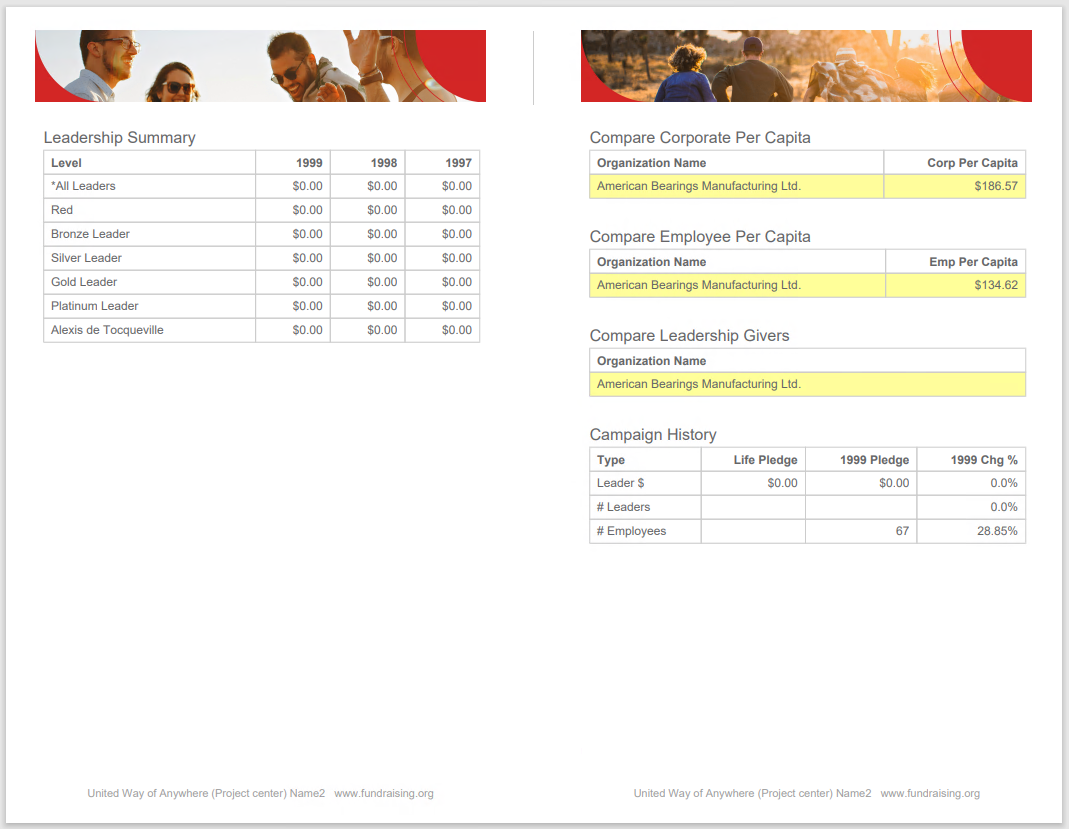Screen dimensions: 1069x829
Task: Click the 1999 Chg % column header
Action: (983, 460)
